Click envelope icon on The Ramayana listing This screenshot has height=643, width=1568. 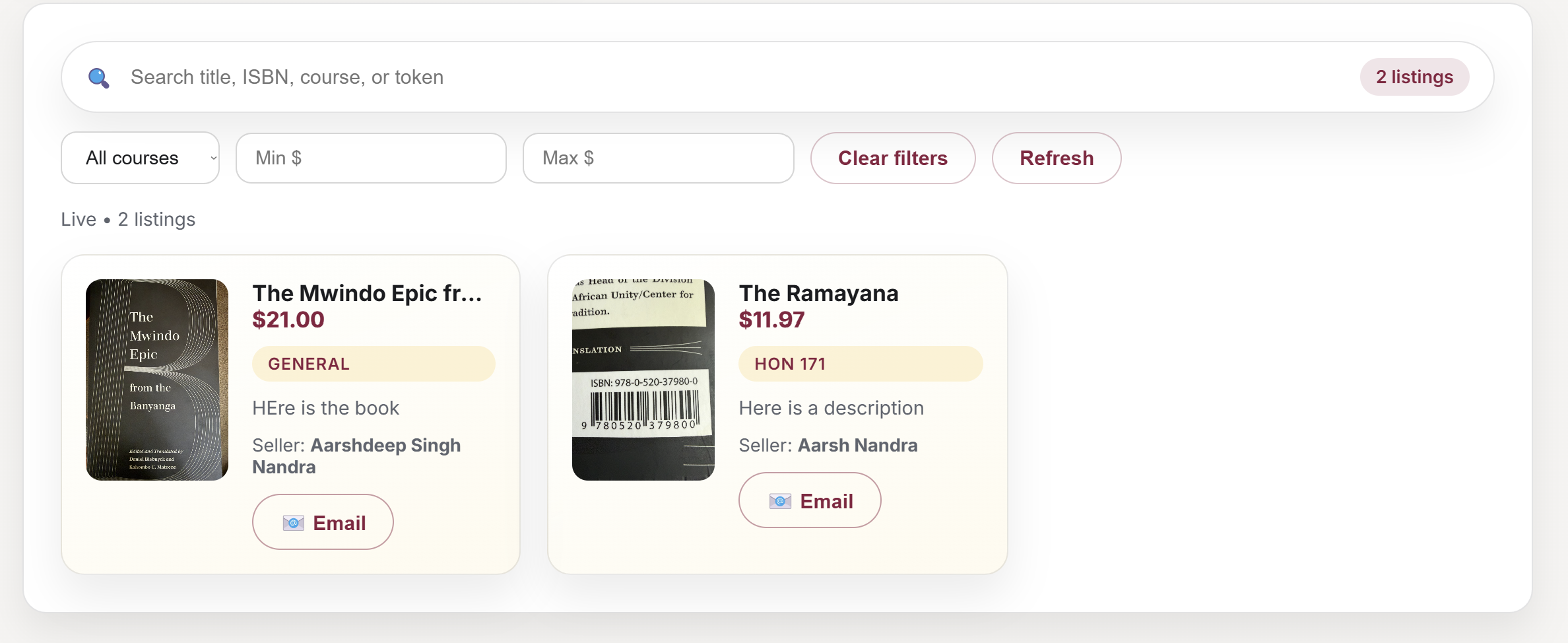tap(780, 502)
